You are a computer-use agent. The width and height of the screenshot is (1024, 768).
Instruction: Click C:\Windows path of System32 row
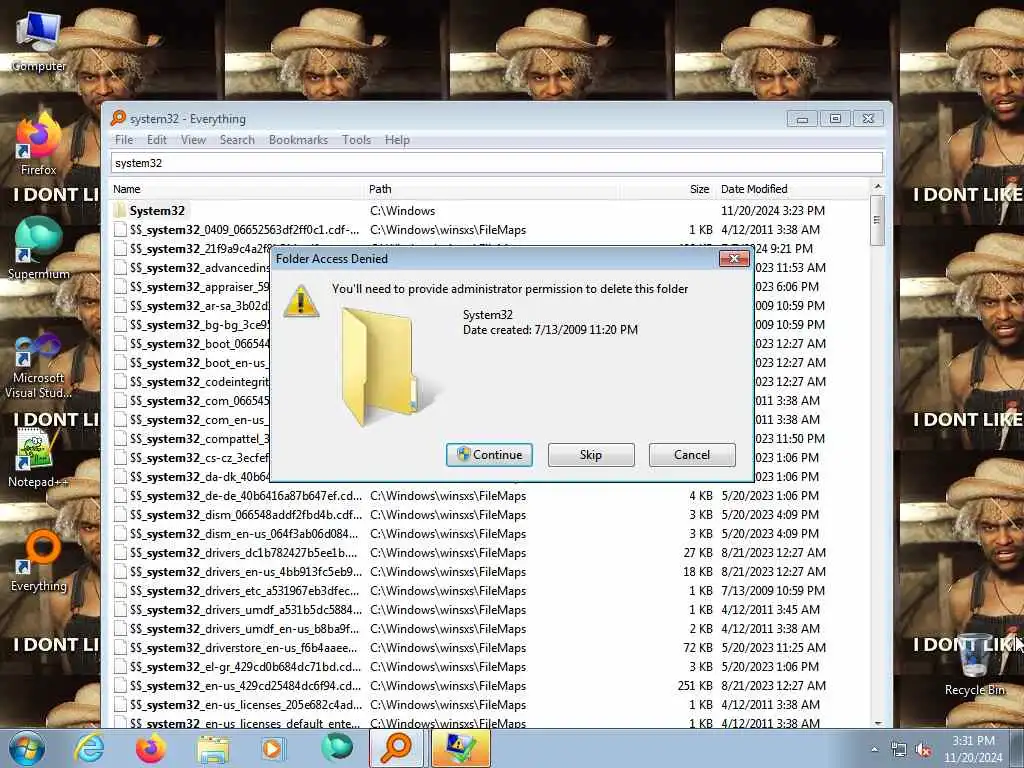click(x=402, y=210)
